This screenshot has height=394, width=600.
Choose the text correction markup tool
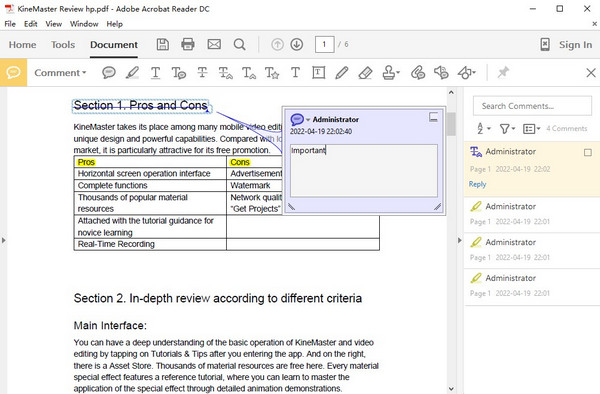(x=272, y=72)
